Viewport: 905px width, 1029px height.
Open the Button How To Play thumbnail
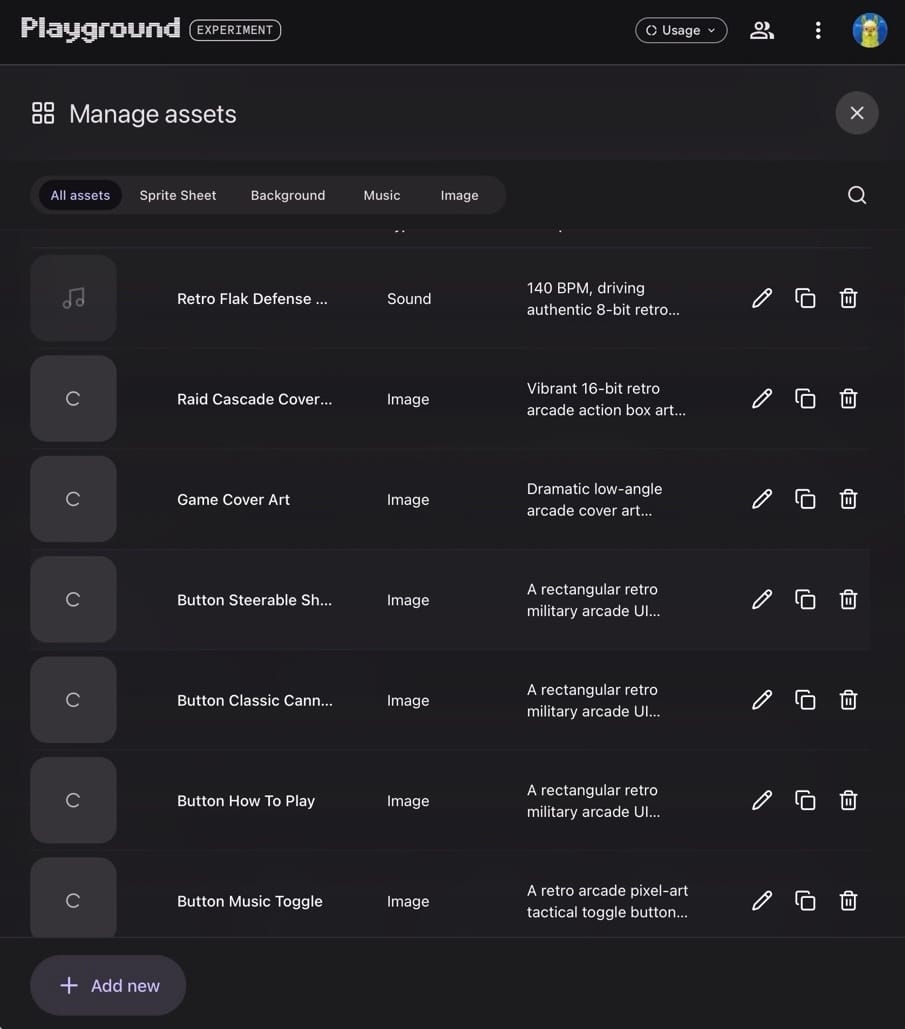pos(74,800)
